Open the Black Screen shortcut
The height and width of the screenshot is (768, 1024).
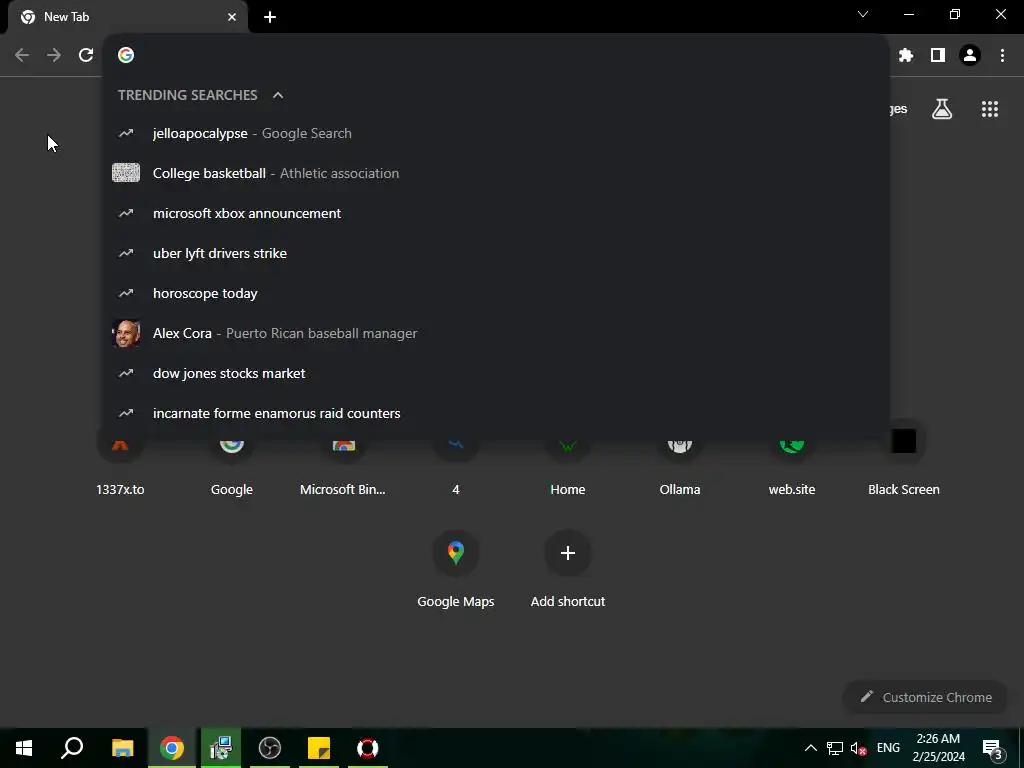pyautogui.click(x=904, y=460)
